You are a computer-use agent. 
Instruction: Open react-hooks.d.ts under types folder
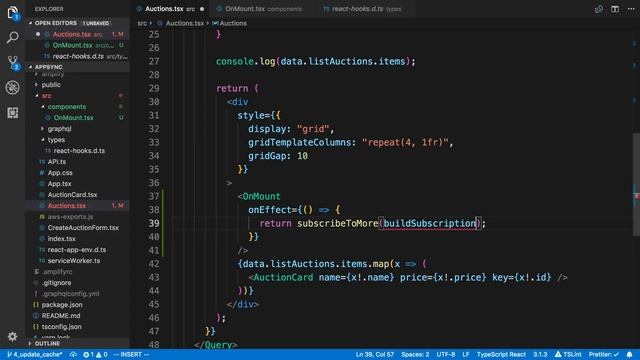coord(79,151)
